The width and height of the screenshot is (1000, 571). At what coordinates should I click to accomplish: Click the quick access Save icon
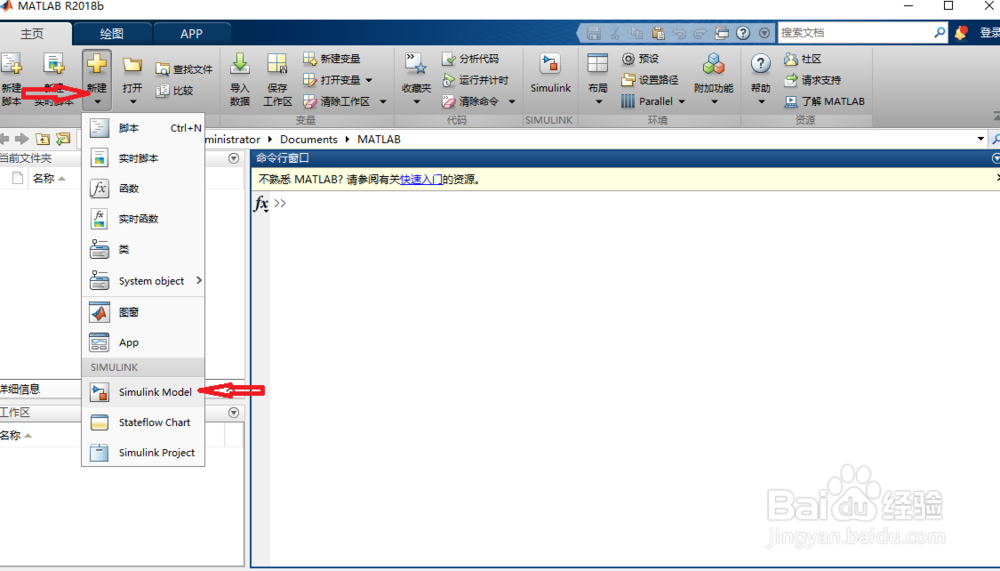click(x=594, y=33)
